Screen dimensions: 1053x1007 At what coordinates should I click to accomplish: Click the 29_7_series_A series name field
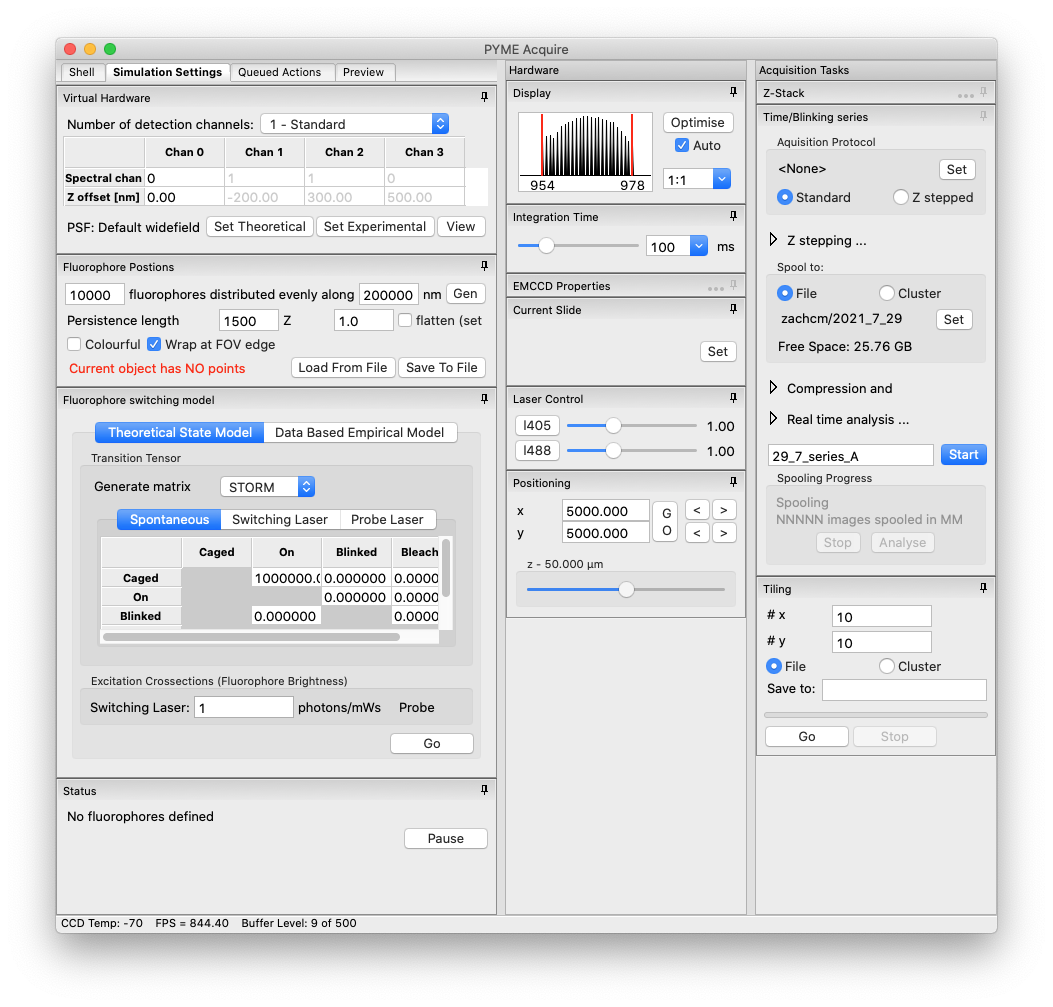coord(850,454)
